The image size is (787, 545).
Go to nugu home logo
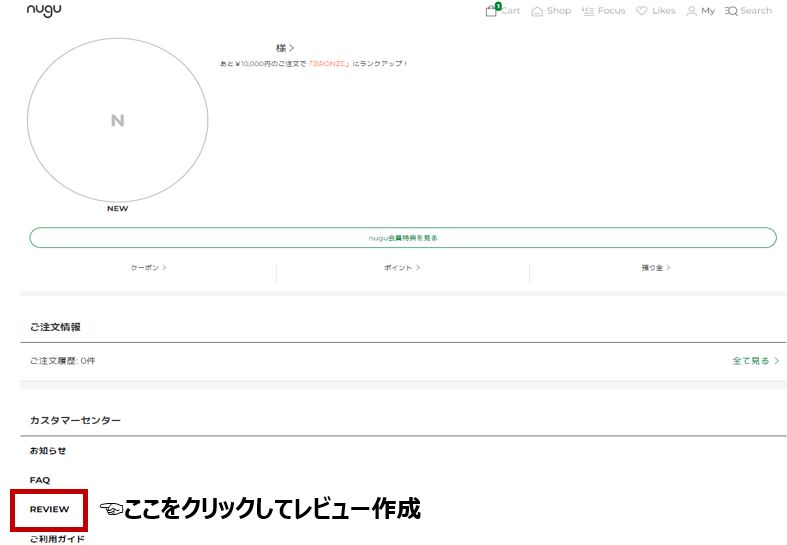(x=44, y=10)
